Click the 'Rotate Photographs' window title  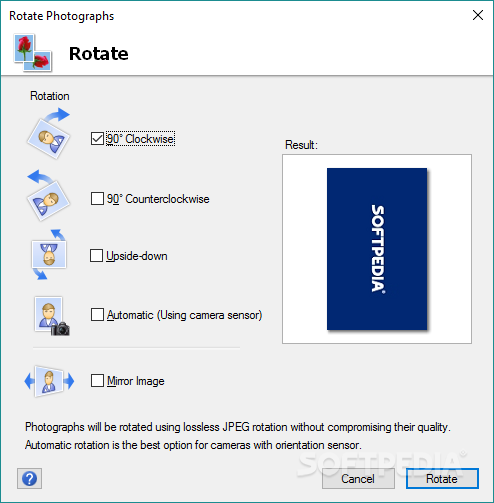[x=61, y=16]
